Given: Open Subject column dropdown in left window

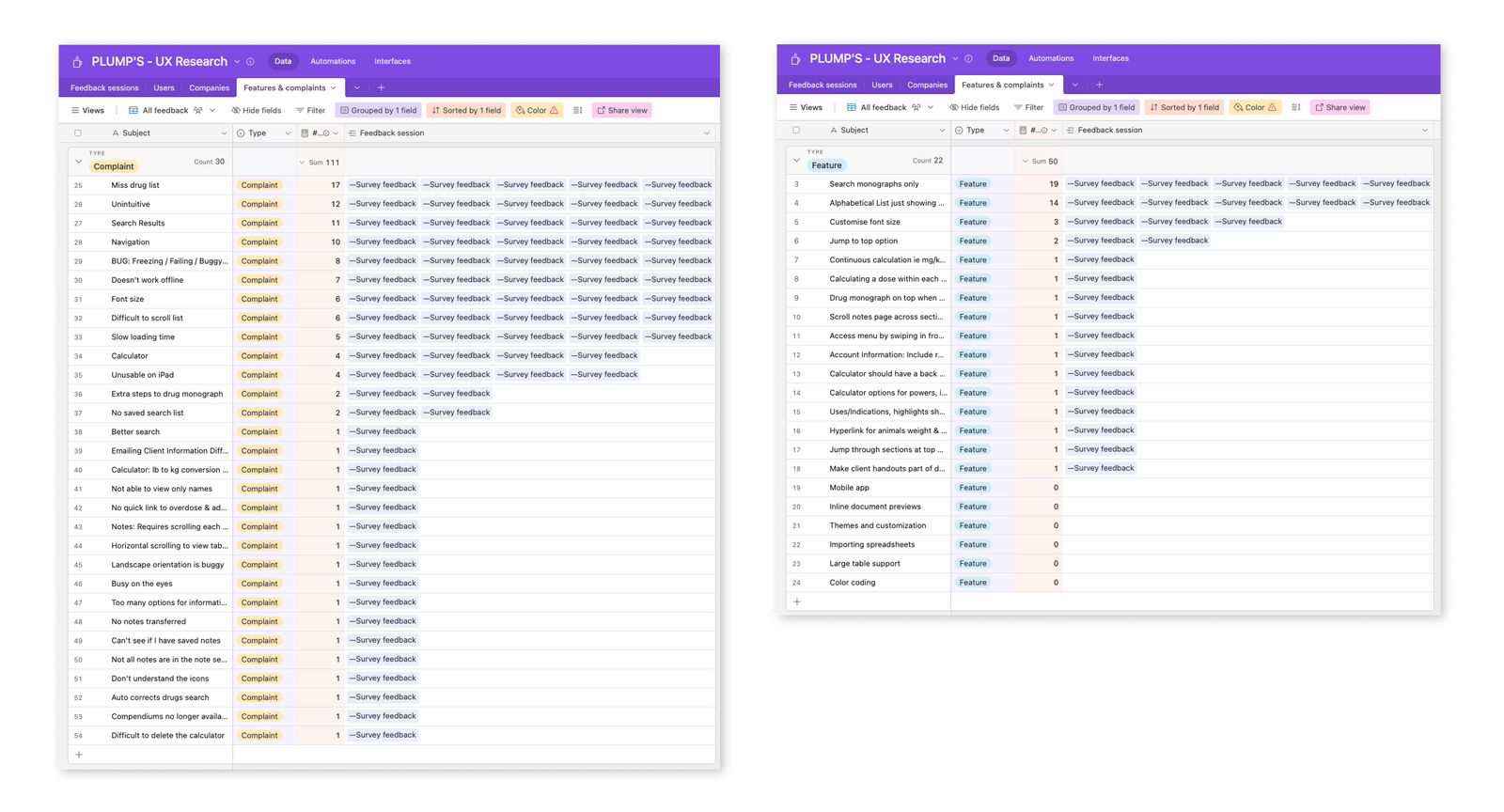Looking at the screenshot, I should click(224, 133).
